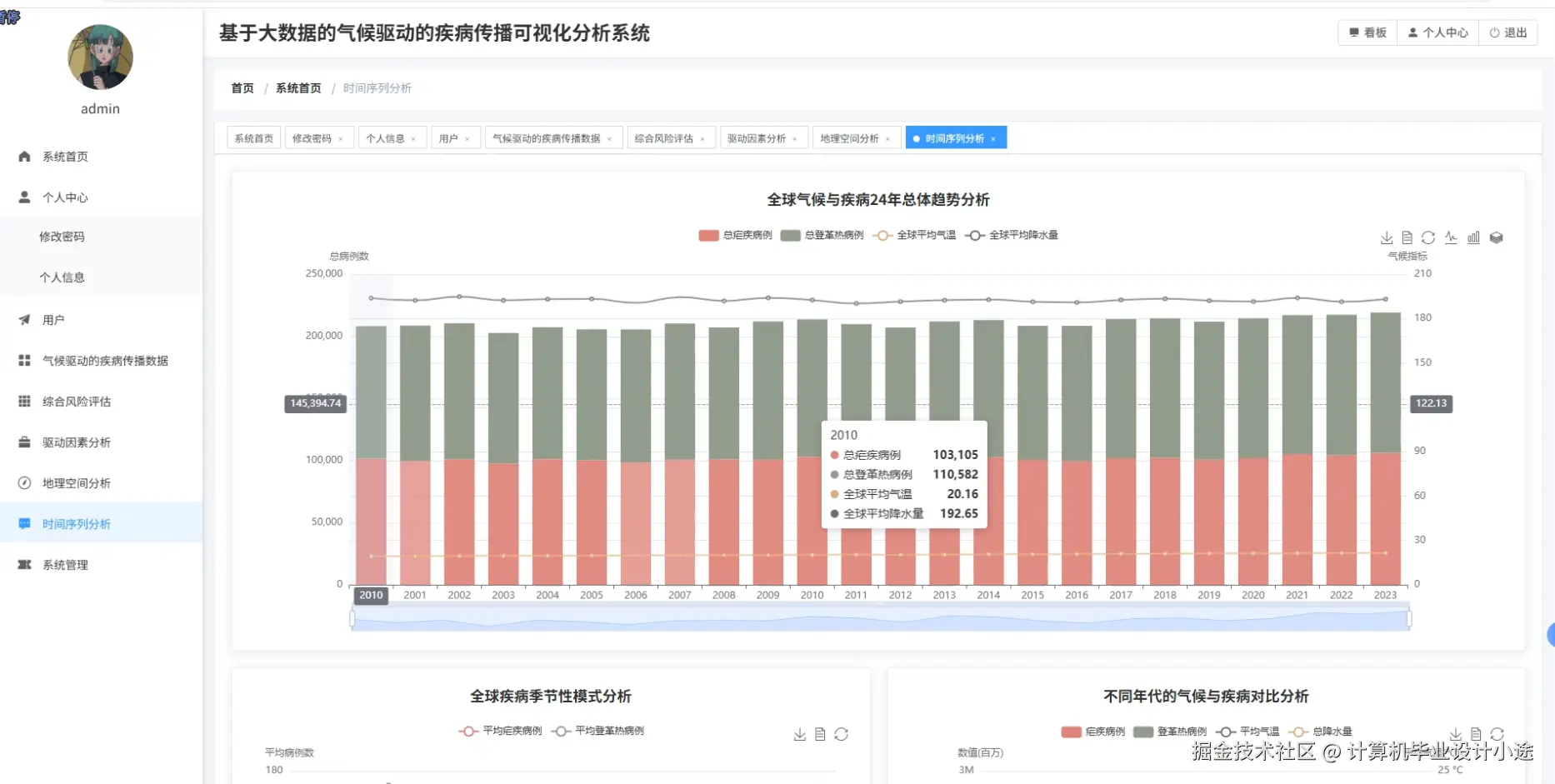Click the refresh/restore icon above the trend chart
The width and height of the screenshot is (1555, 784).
point(1428,237)
